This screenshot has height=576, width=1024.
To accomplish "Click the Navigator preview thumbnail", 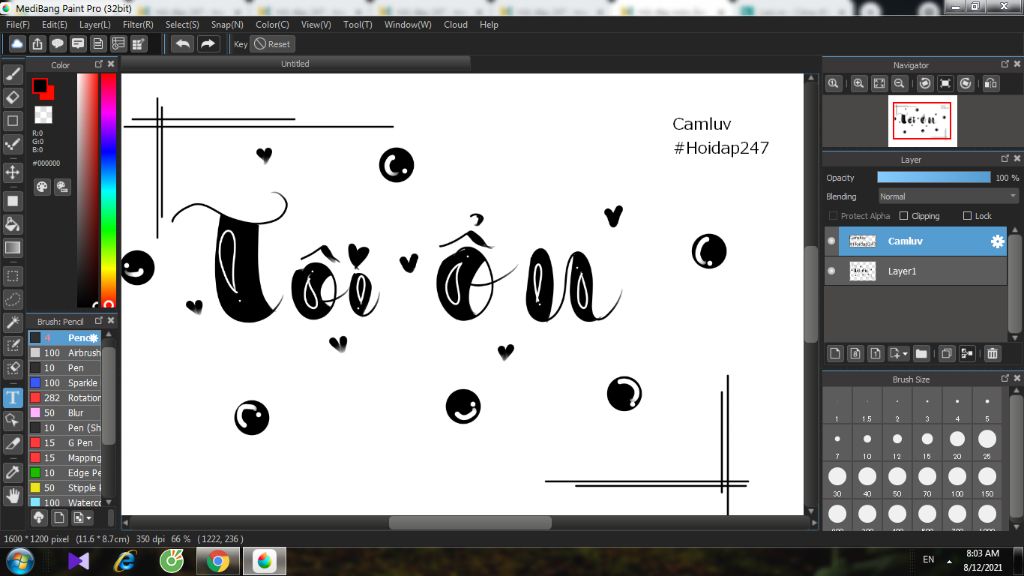I will coord(922,121).
